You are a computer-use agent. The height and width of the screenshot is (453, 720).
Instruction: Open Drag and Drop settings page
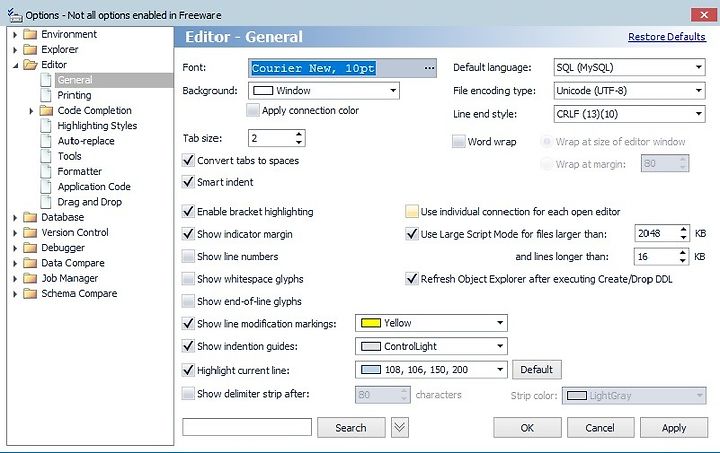[90, 201]
